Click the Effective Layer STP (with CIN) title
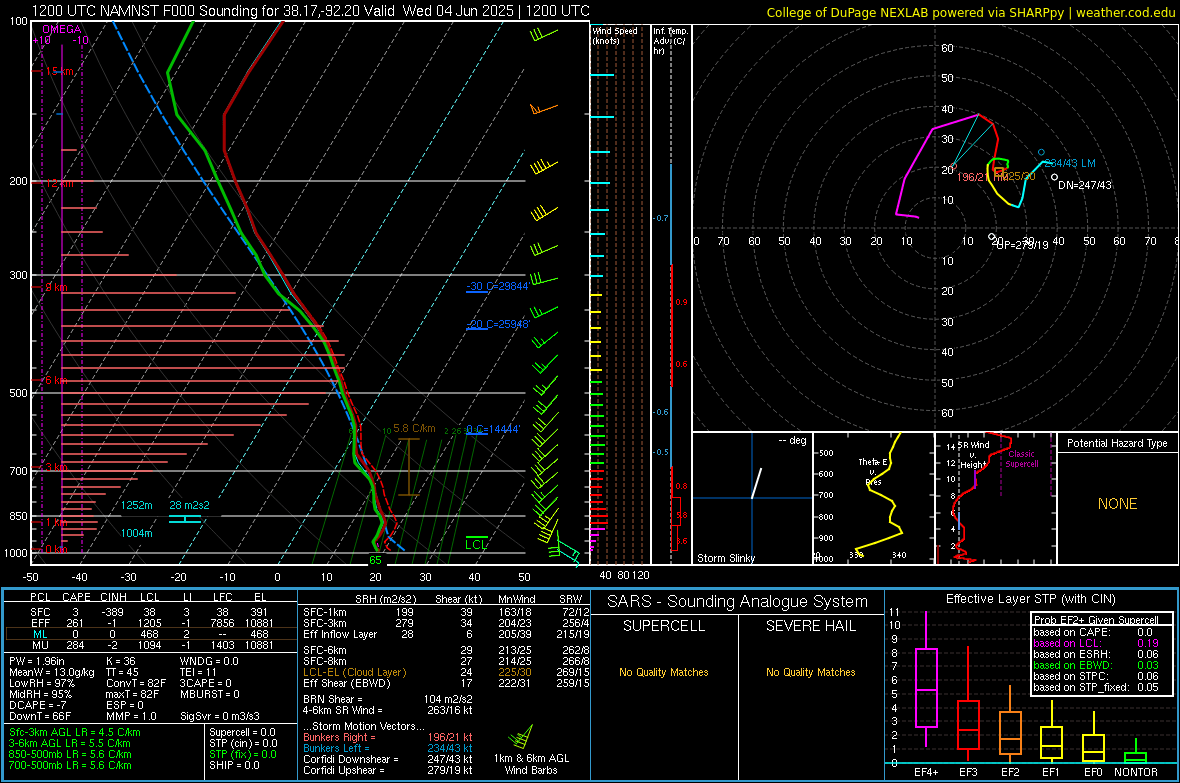Image resolution: width=1180 pixels, height=783 pixels. click(1030, 599)
